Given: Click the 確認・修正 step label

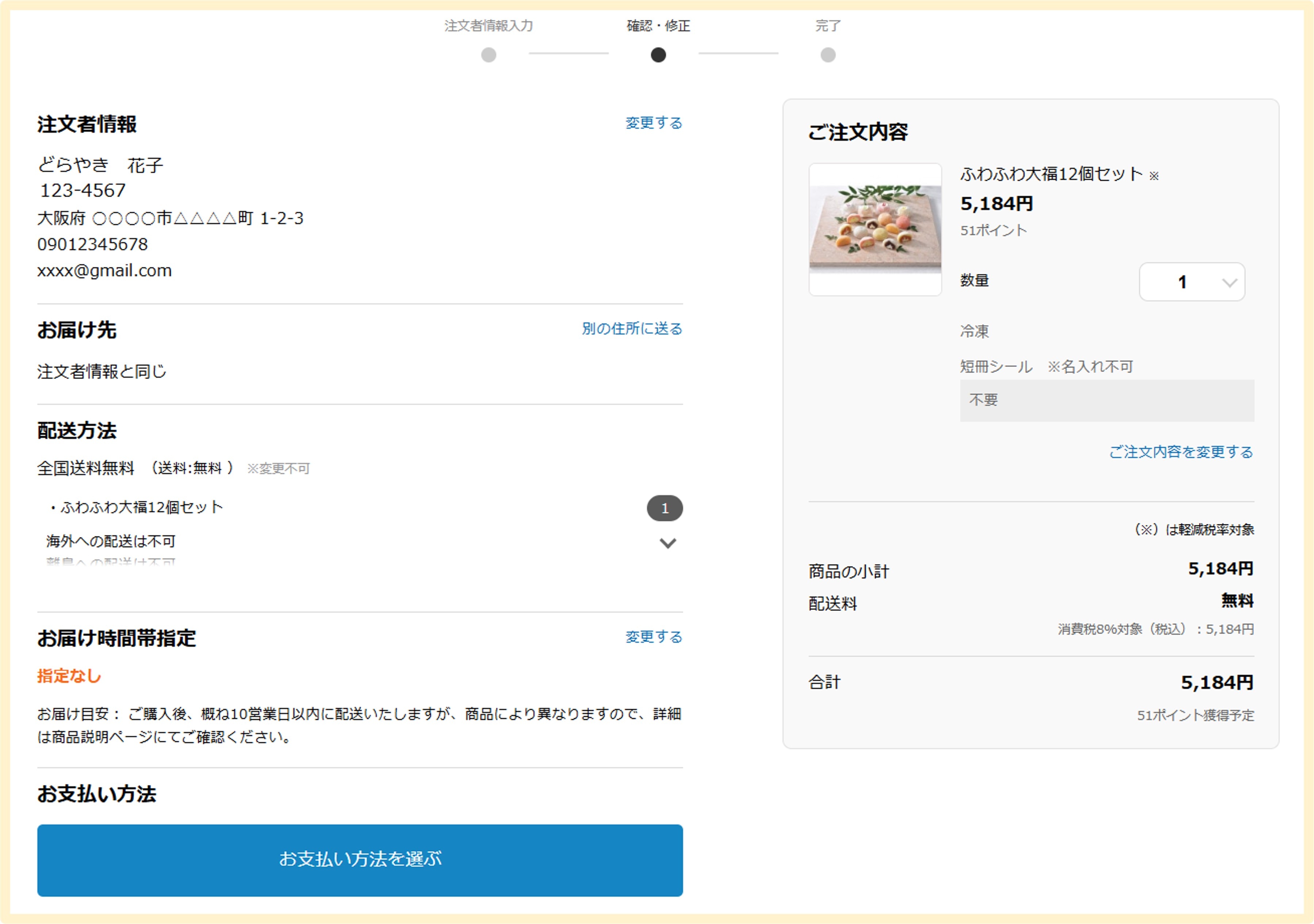Looking at the screenshot, I should tap(658, 26).
